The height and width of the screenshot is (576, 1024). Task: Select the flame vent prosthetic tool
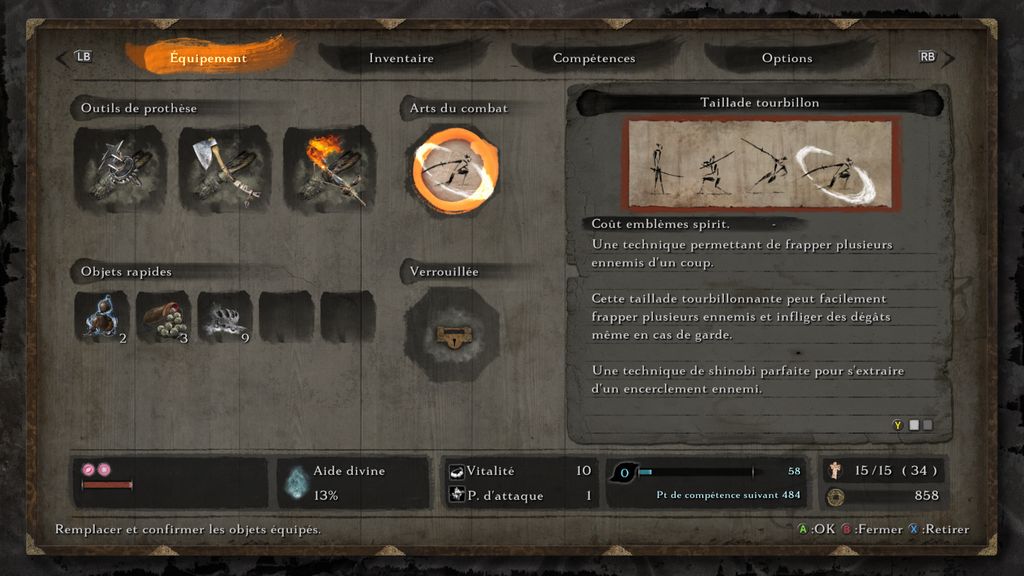329,170
